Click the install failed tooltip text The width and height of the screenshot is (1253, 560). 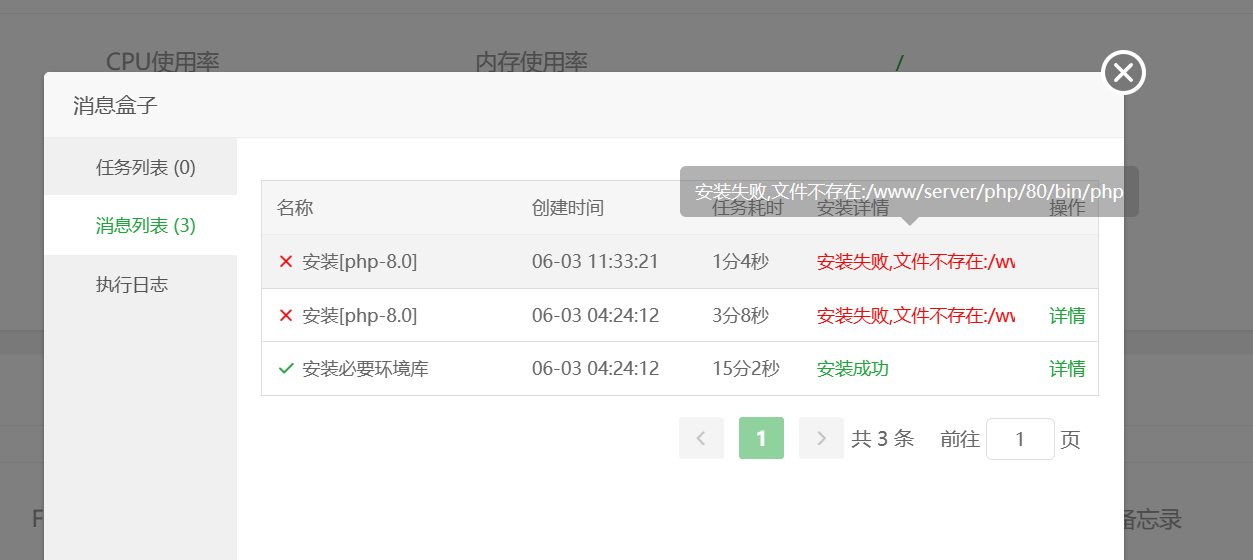click(x=909, y=191)
